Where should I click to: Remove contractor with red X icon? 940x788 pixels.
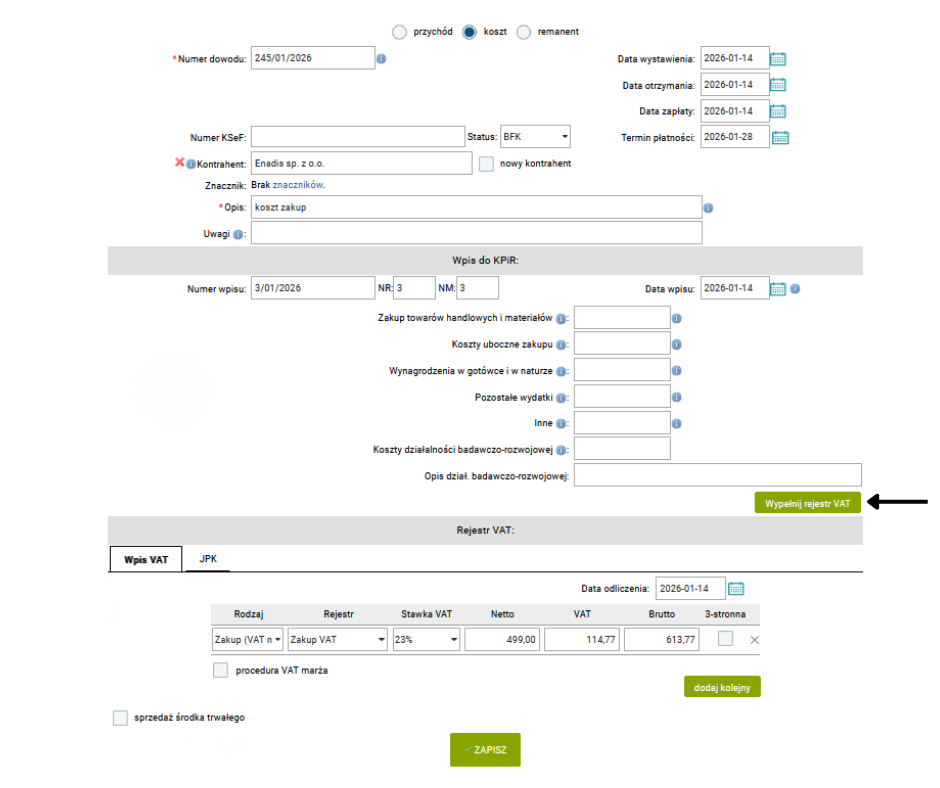(x=180, y=162)
